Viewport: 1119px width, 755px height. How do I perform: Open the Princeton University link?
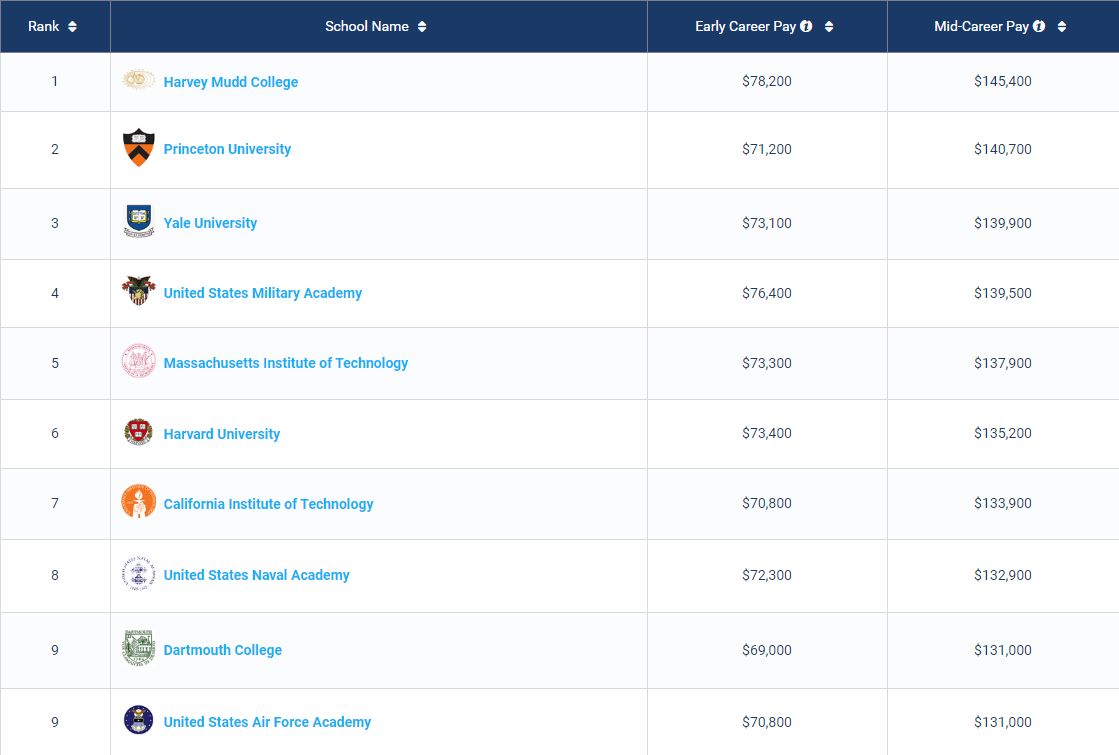(227, 149)
